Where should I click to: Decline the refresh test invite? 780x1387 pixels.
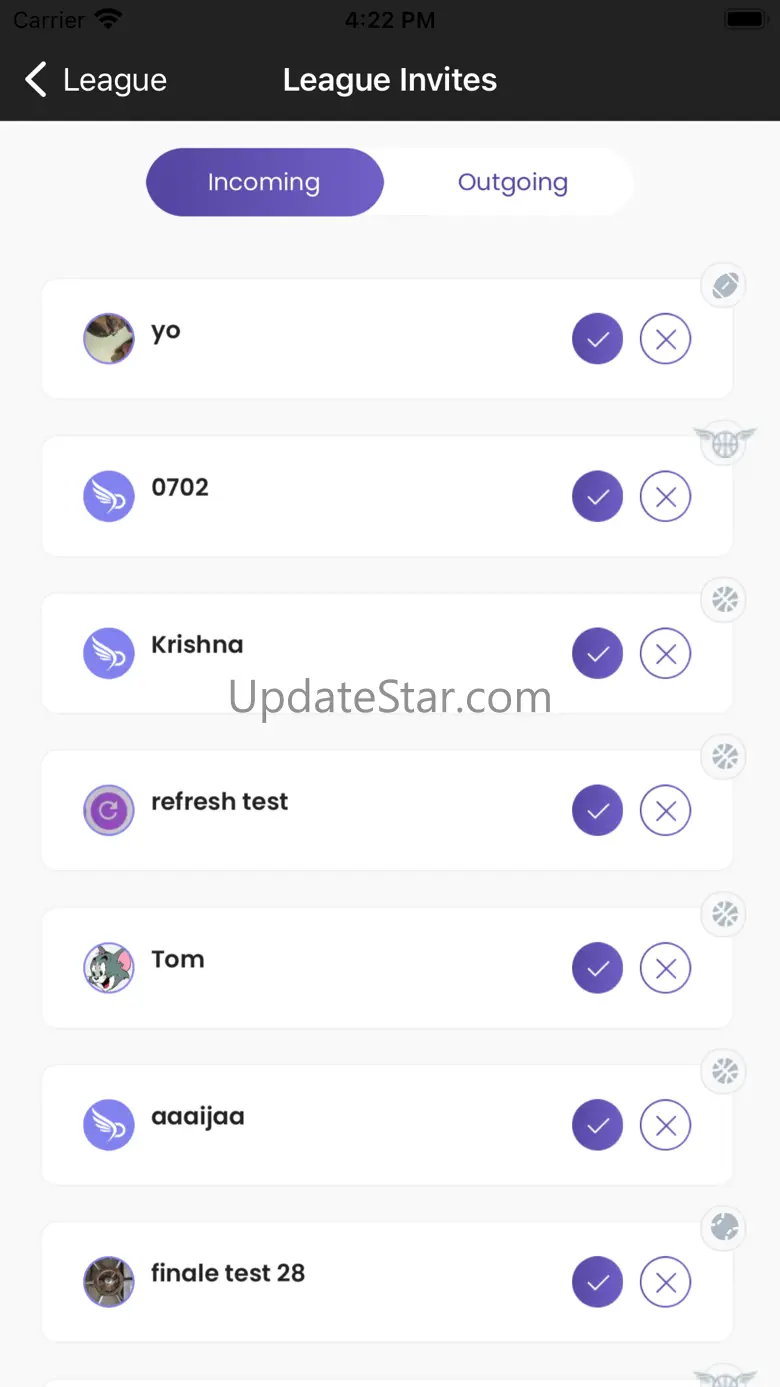tap(665, 810)
